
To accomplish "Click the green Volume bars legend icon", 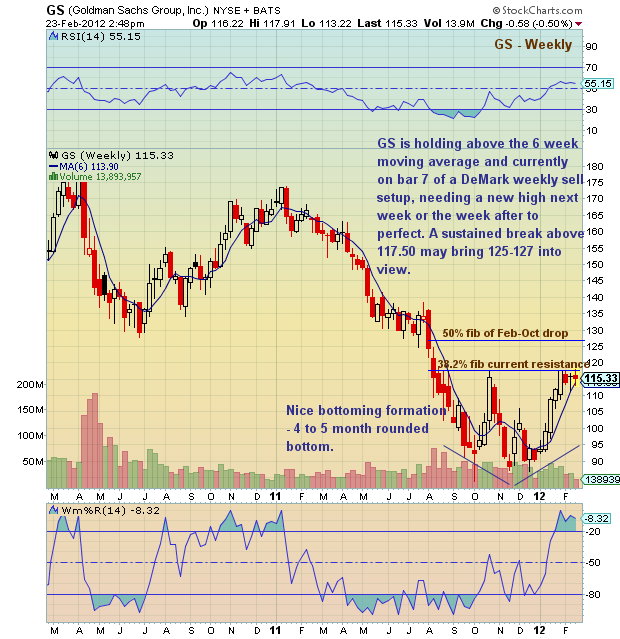I will click(x=53, y=176).
